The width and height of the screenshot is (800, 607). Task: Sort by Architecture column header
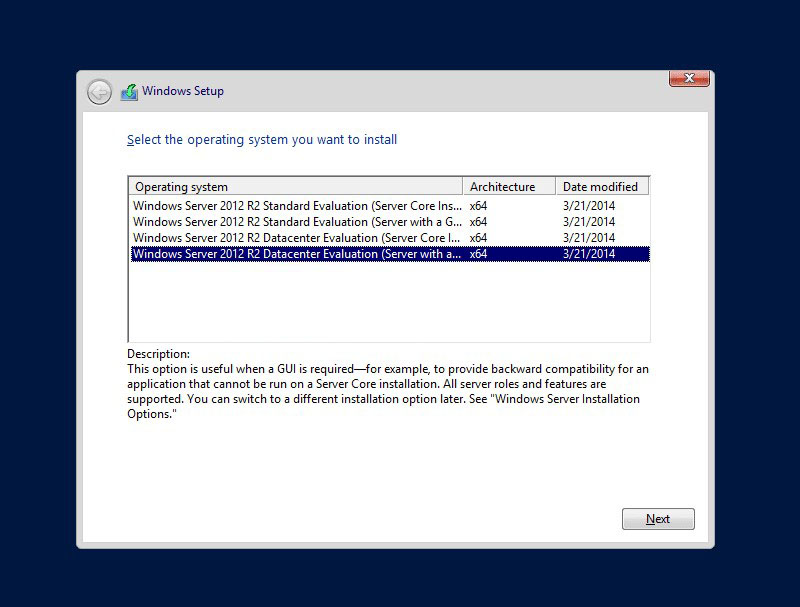[x=509, y=187]
